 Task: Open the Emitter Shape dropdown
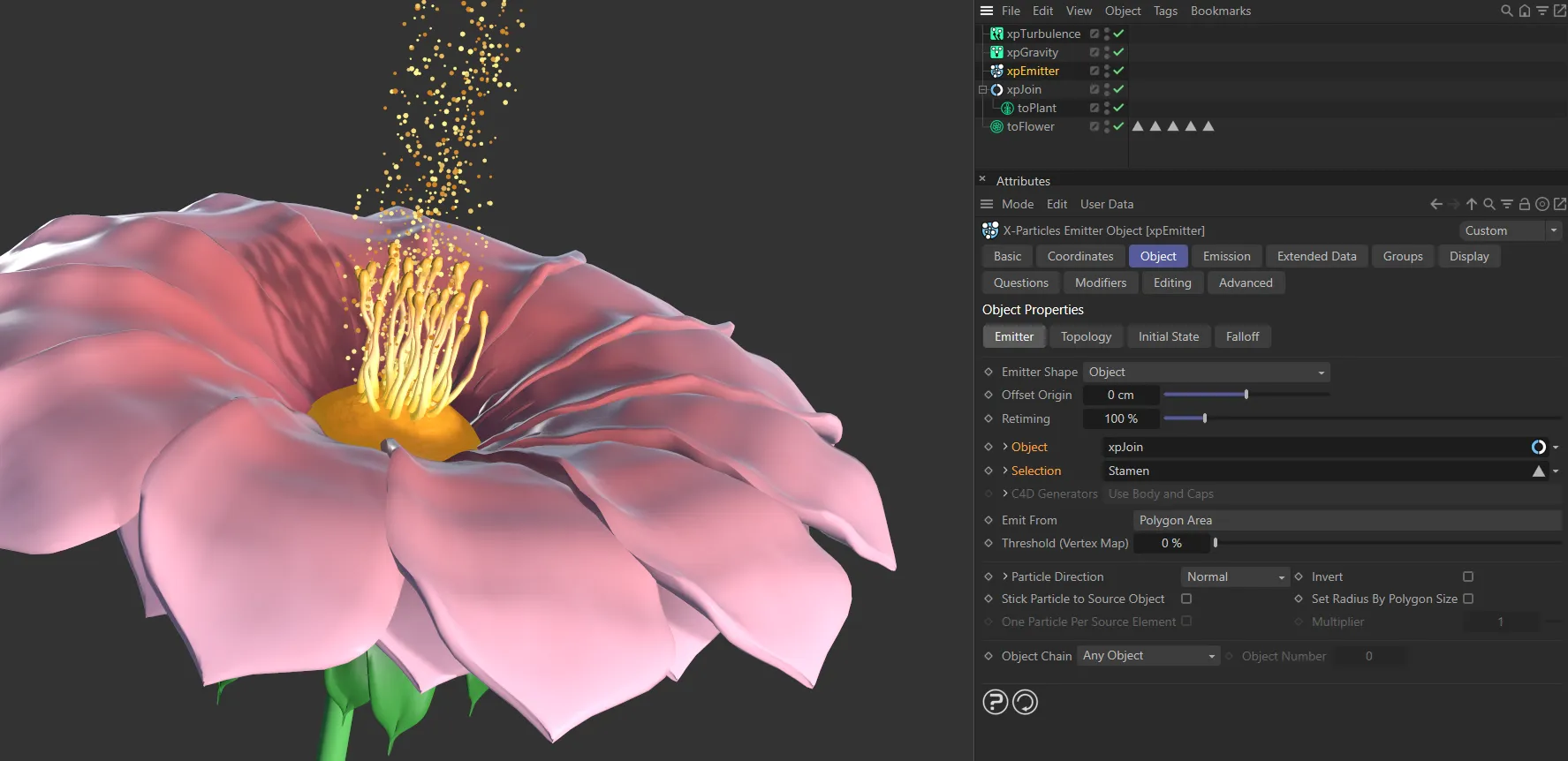tap(1207, 372)
